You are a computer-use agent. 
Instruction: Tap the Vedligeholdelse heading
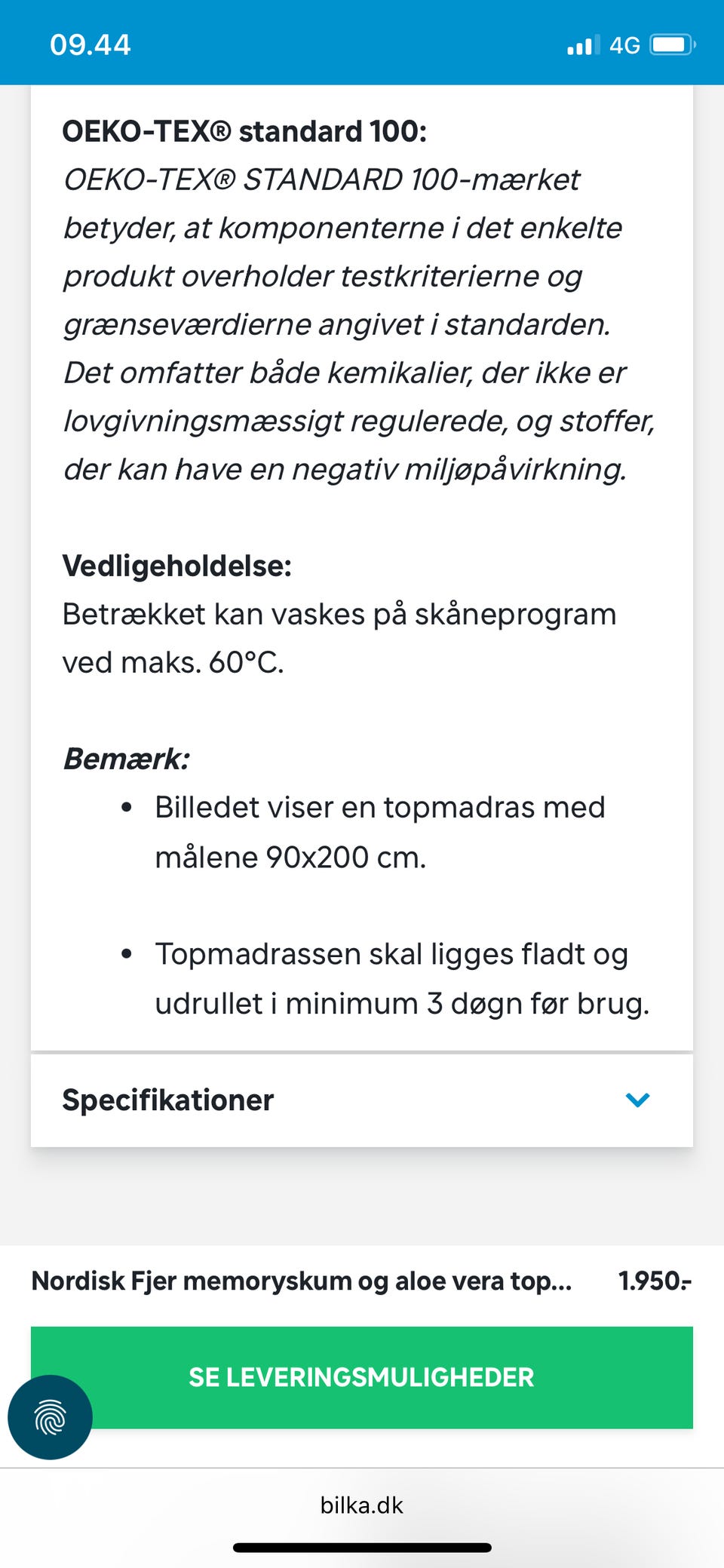pyautogui.click(x=176, y=566)
